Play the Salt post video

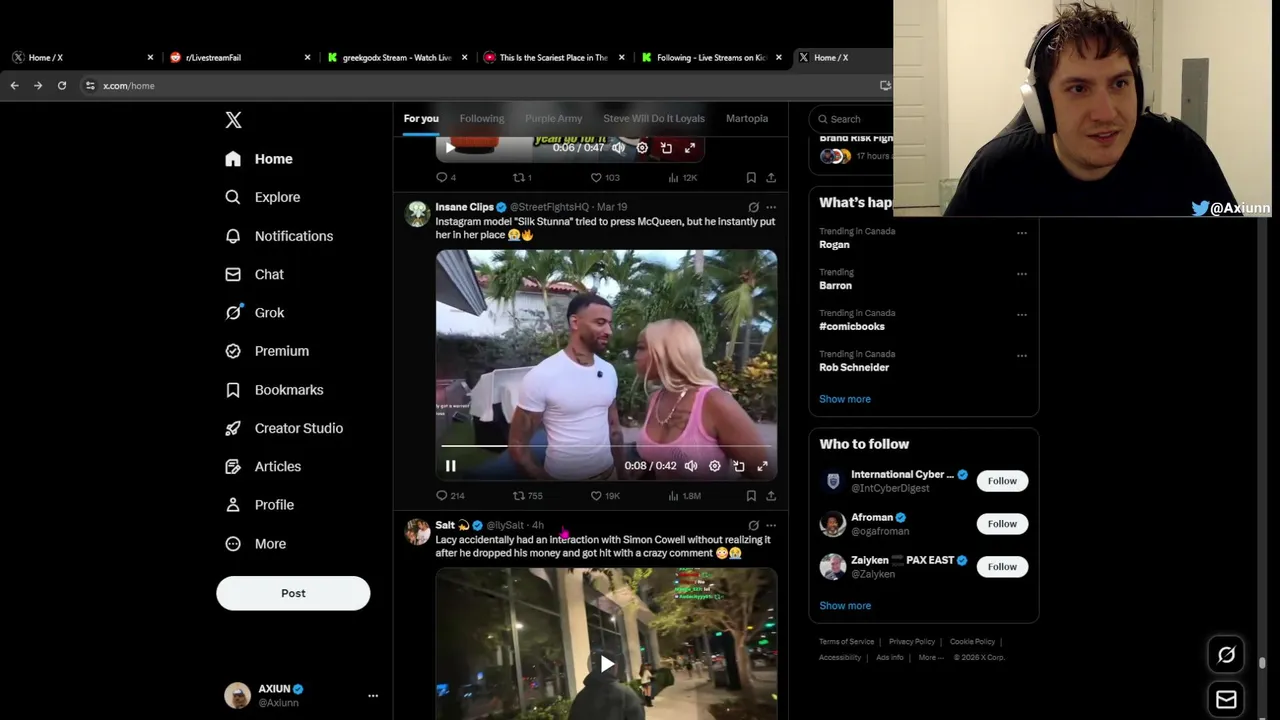pyautogui.click(x=607, y=664)
